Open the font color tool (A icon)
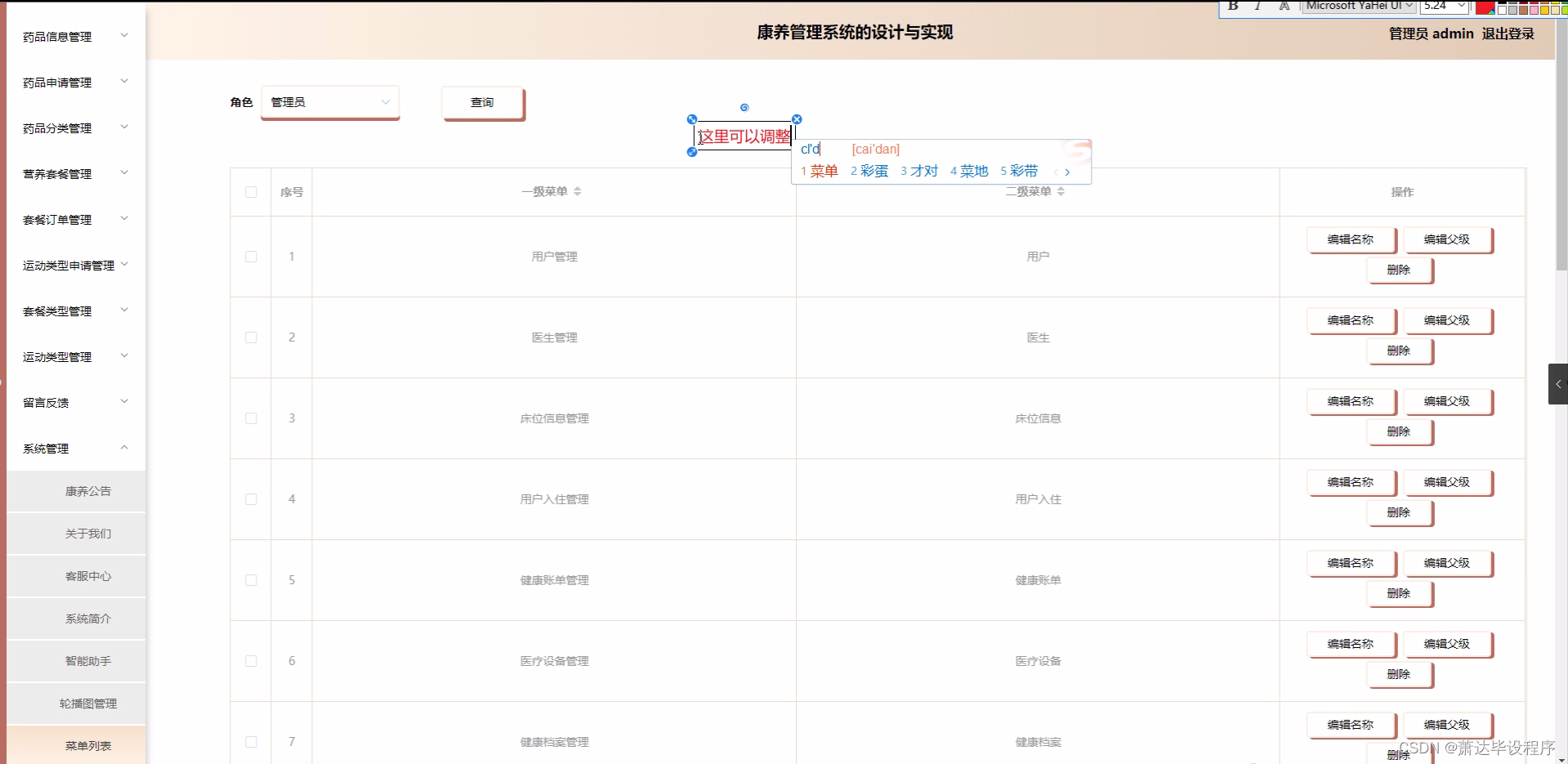 click(1284, 7)
